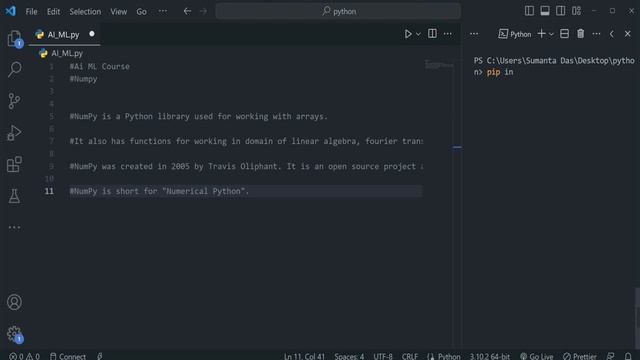The image size is (640, 360).
Task: Open the Manage settings gear
Action: [x=14, y=334]
